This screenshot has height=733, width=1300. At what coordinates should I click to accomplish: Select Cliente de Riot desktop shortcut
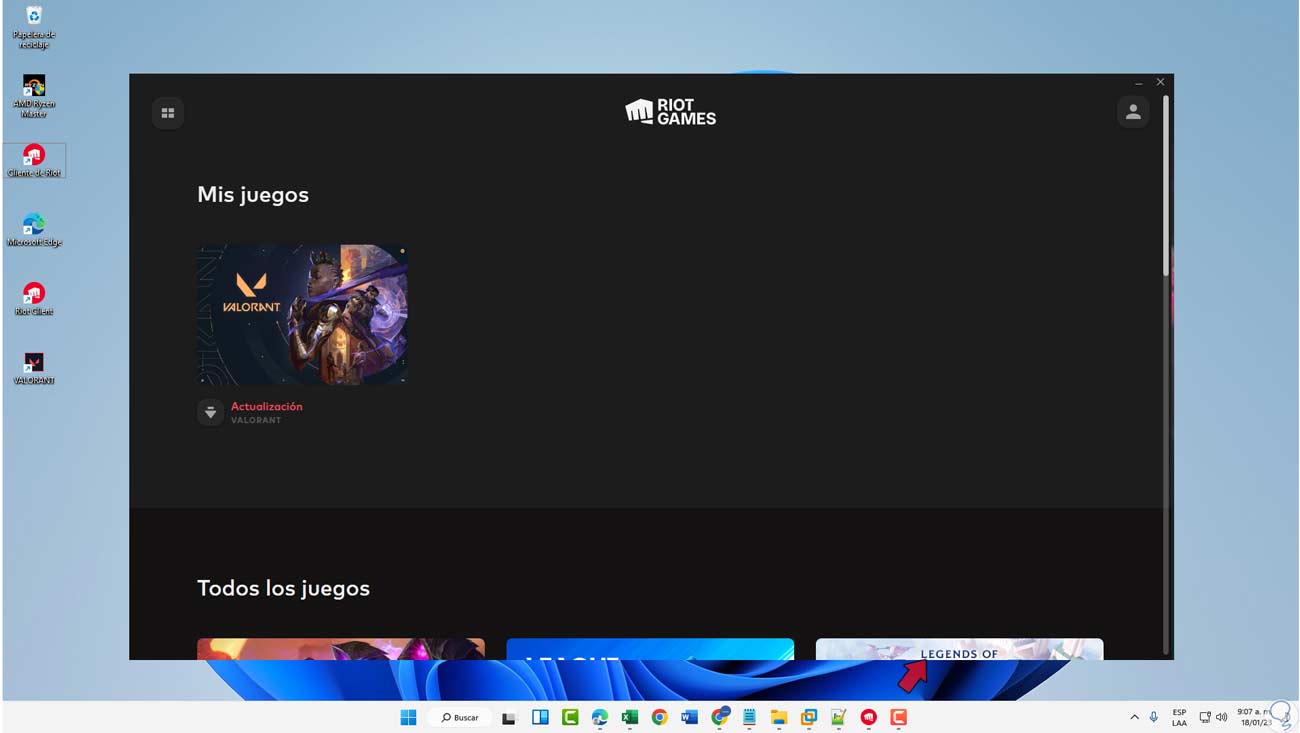coord(34,161)
